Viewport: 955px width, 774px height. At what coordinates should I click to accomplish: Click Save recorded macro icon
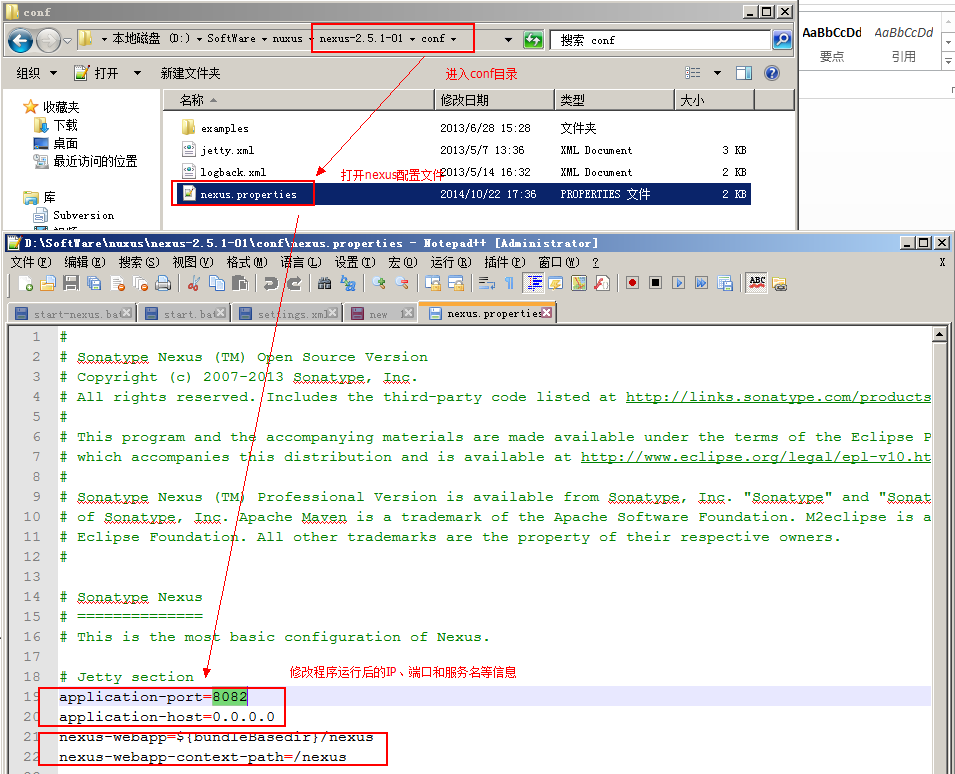725,283
